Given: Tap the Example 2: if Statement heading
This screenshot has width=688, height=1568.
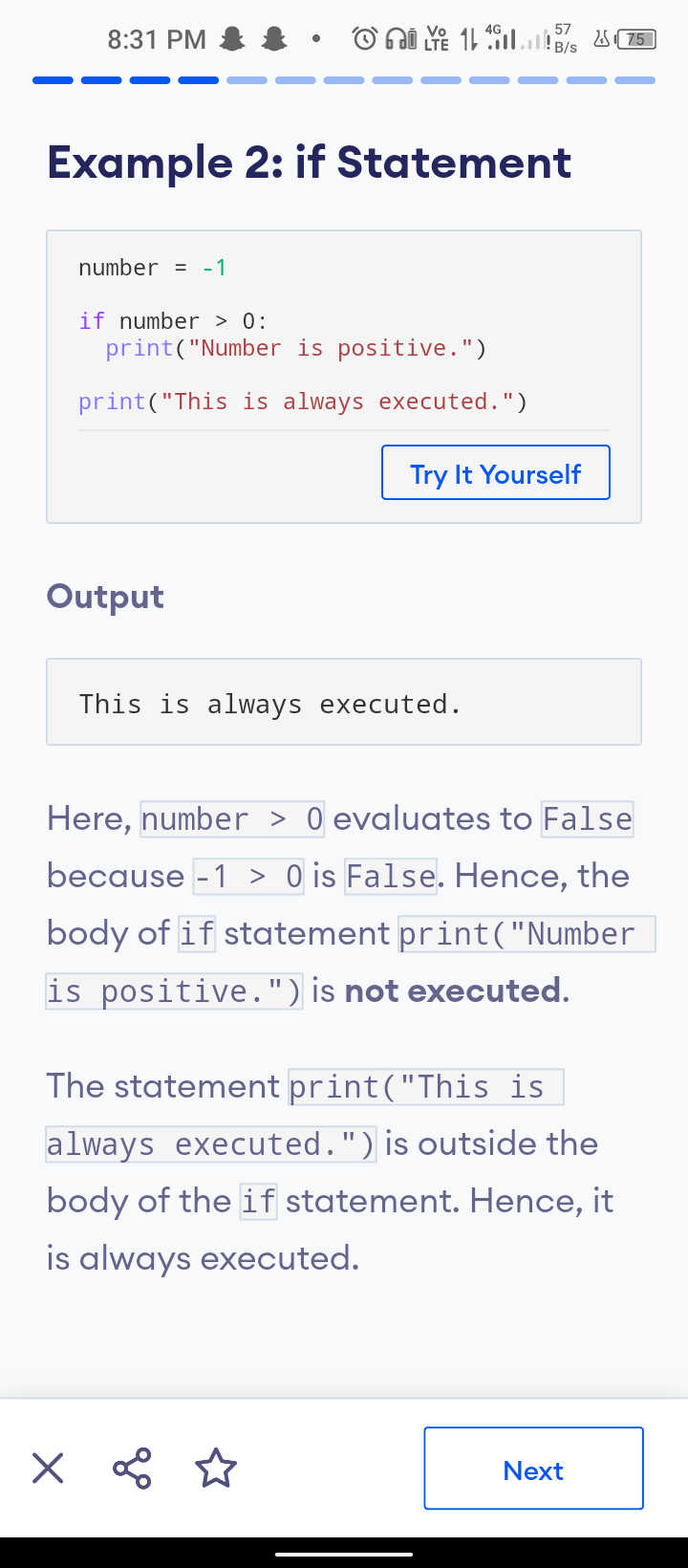Looking at the screenshot, I should [x=310, y=163].
